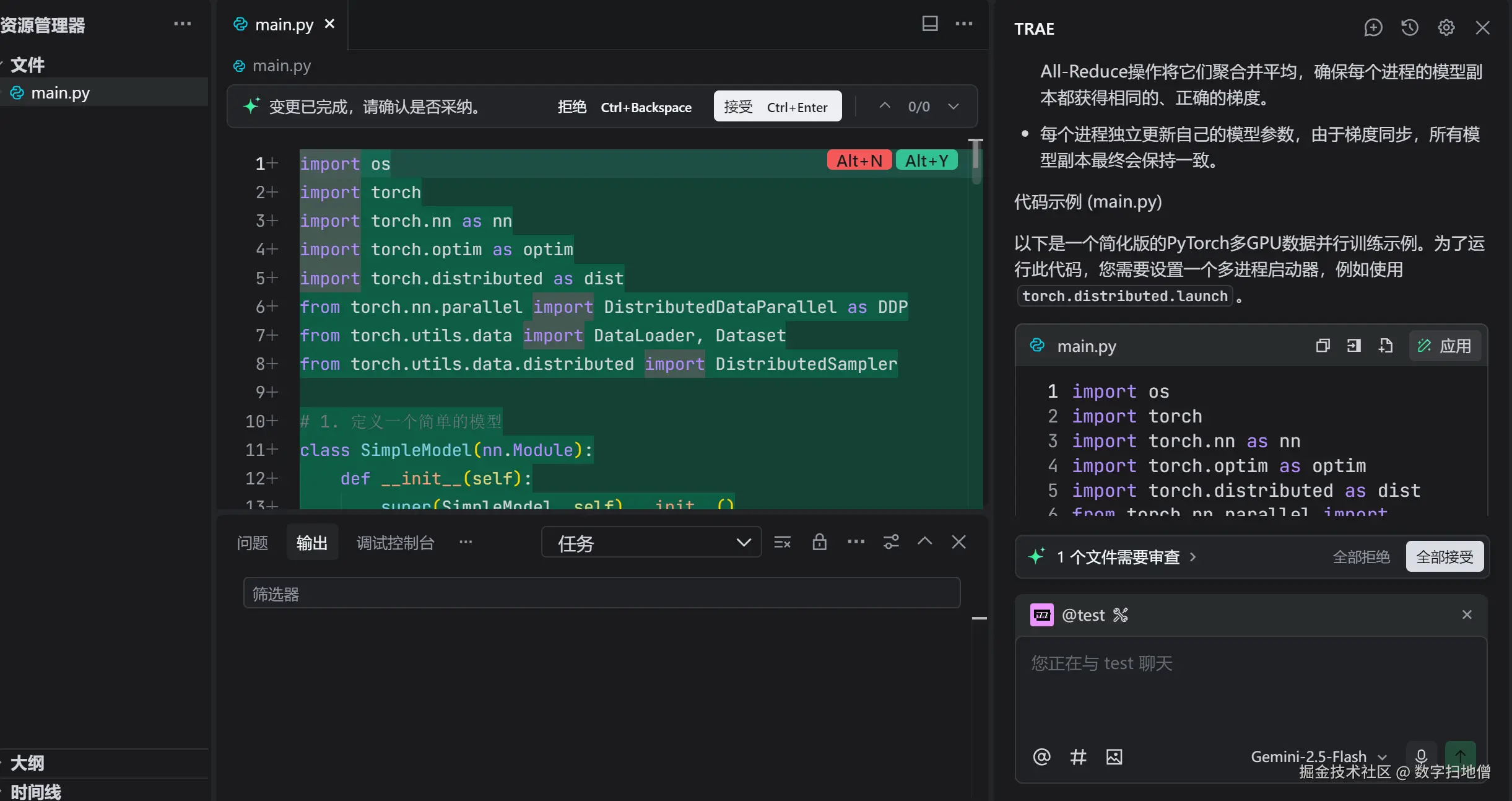Click 全部接受 to accept all files
This screenshot has height=801, width=1512.
pyautogui.click(x=1444, y=557)
